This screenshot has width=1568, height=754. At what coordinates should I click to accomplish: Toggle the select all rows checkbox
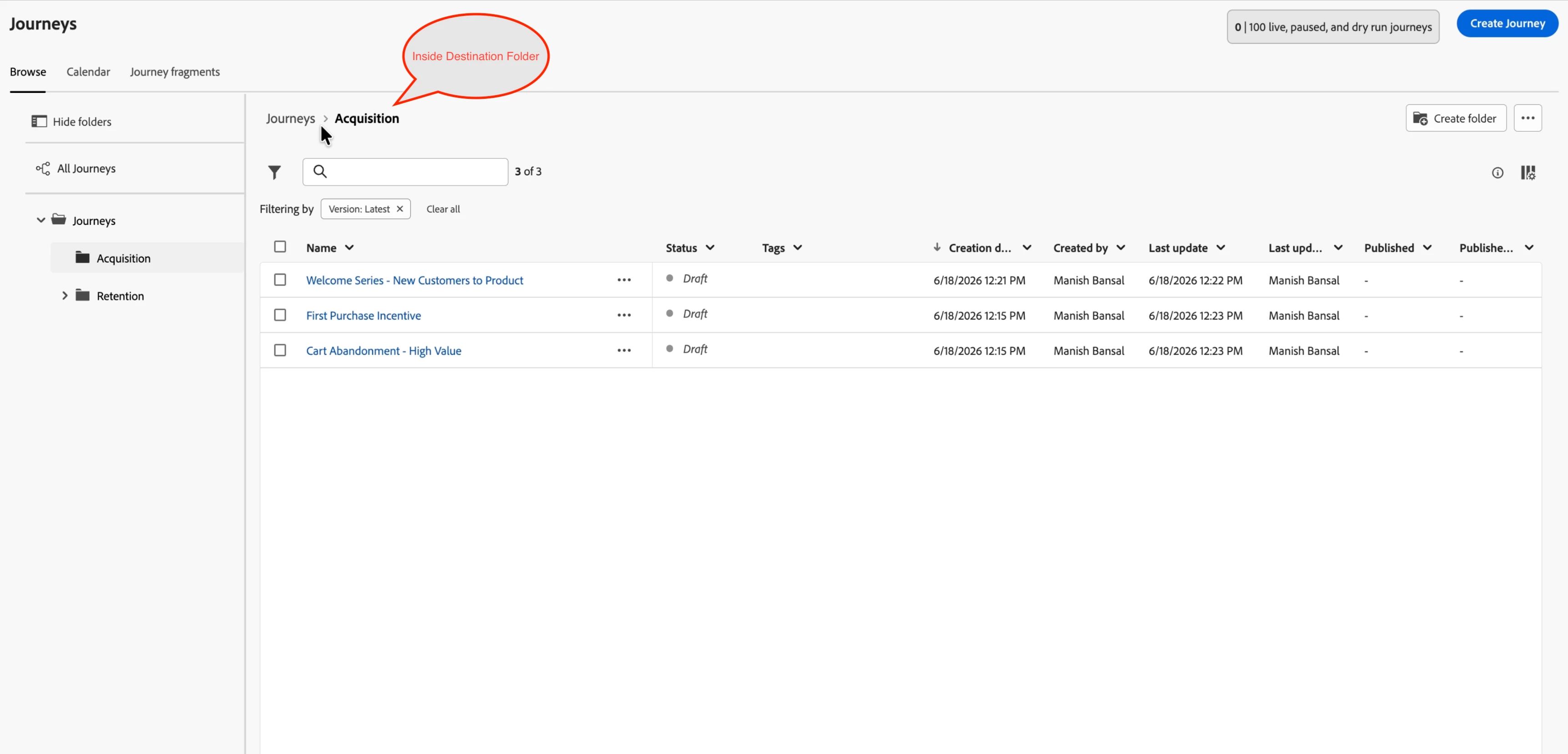(280, 247)
